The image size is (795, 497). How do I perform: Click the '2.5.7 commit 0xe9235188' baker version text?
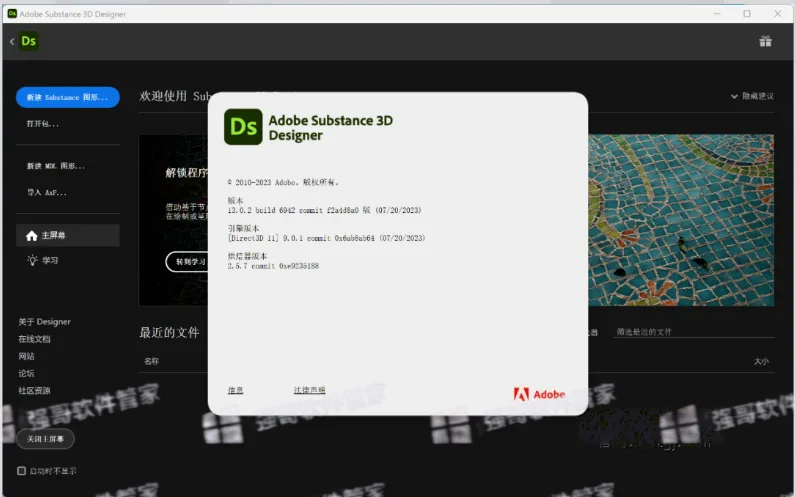[273, 266]
